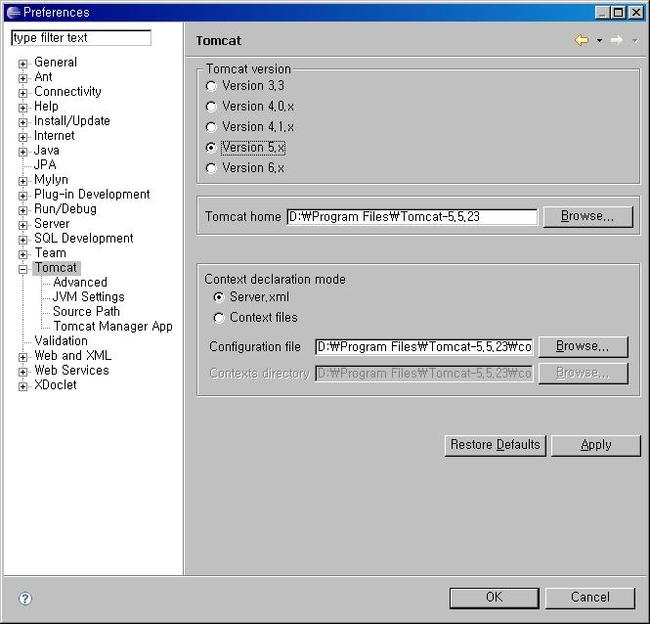
Task: Click the back navigation arrow icon
Action: tap(582, 40)
